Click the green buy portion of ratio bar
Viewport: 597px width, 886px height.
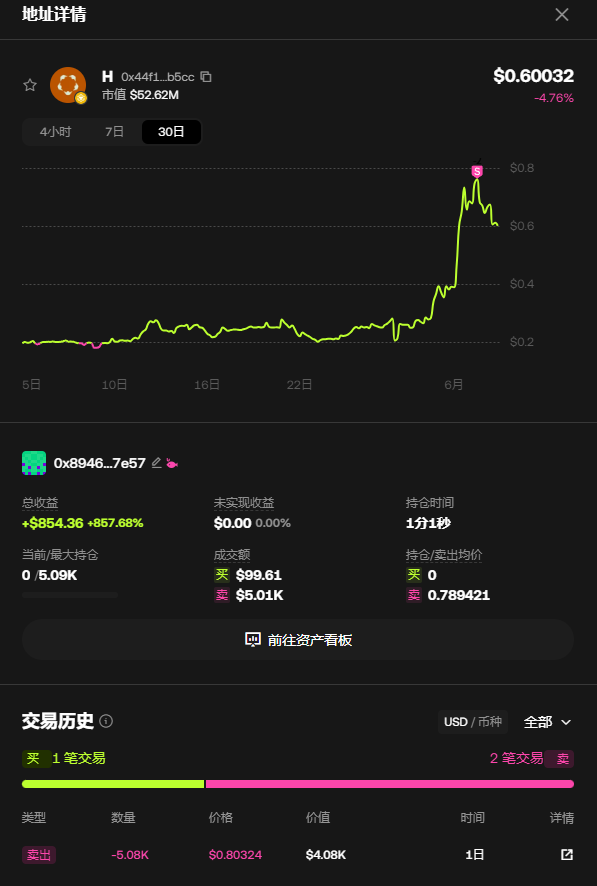(x=113, y=784)
